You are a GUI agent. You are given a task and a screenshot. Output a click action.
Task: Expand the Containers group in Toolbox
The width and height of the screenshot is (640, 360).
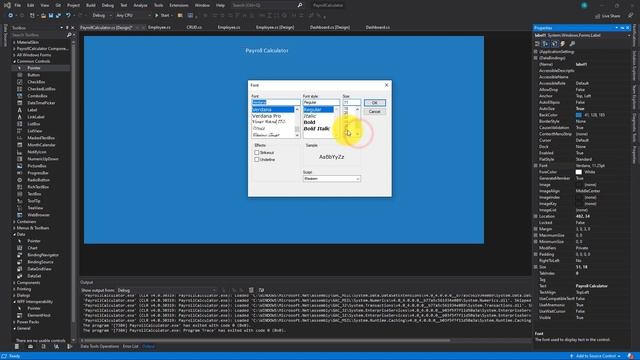coord(14,222)
